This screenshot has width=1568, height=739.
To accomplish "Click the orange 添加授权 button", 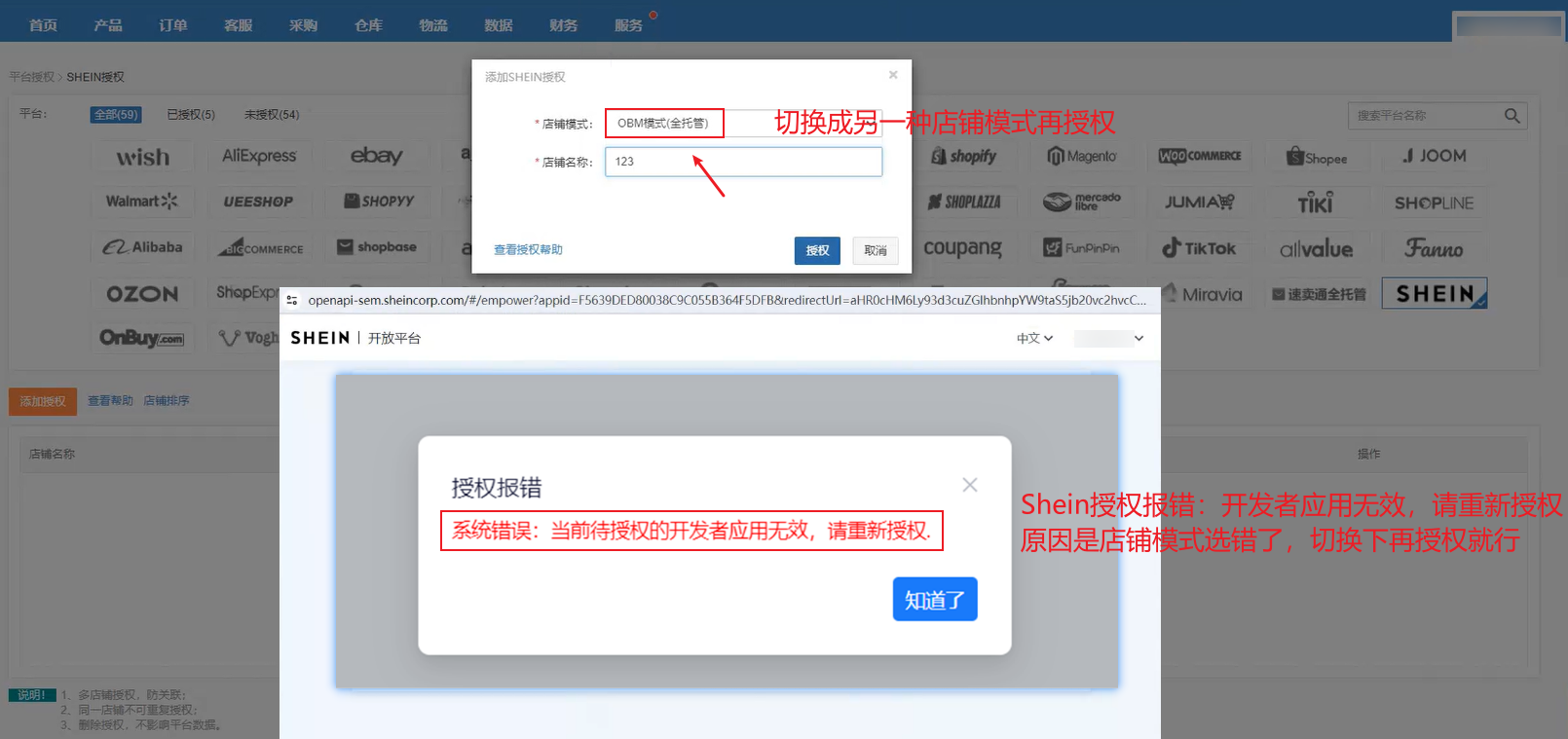I will click(x=43, y=401).
